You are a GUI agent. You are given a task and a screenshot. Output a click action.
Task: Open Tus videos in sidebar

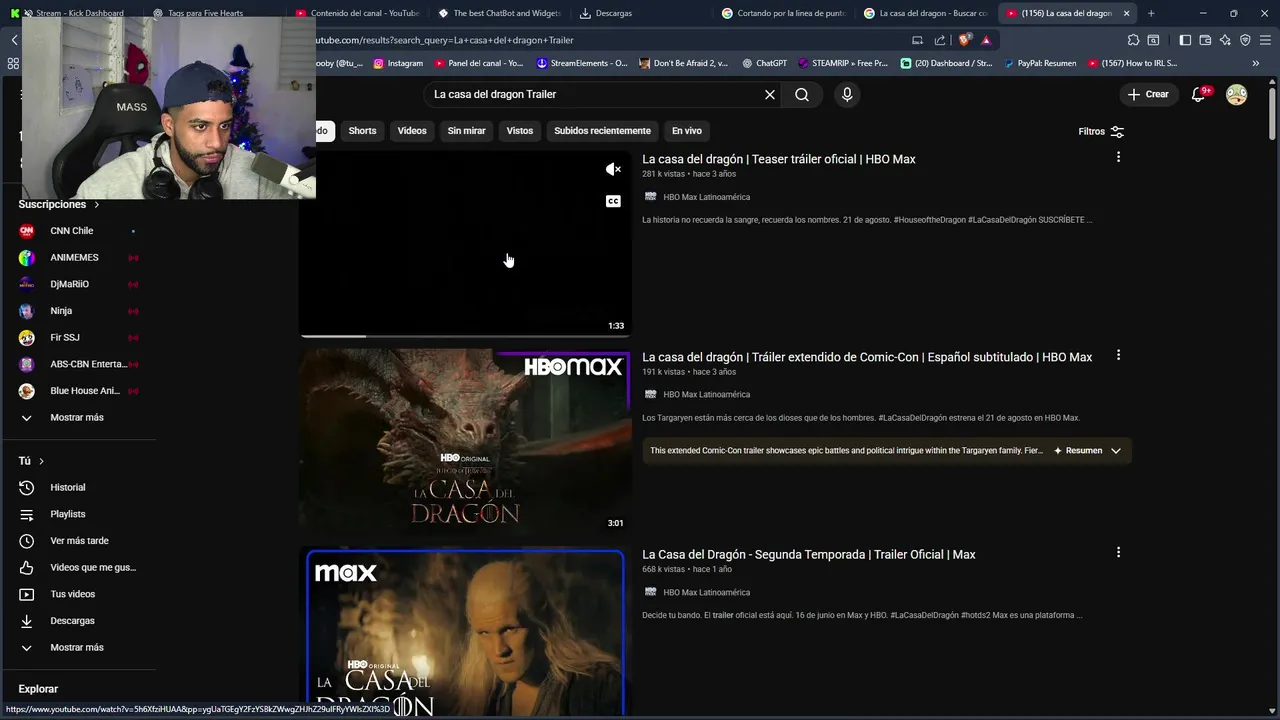(78, 594)
